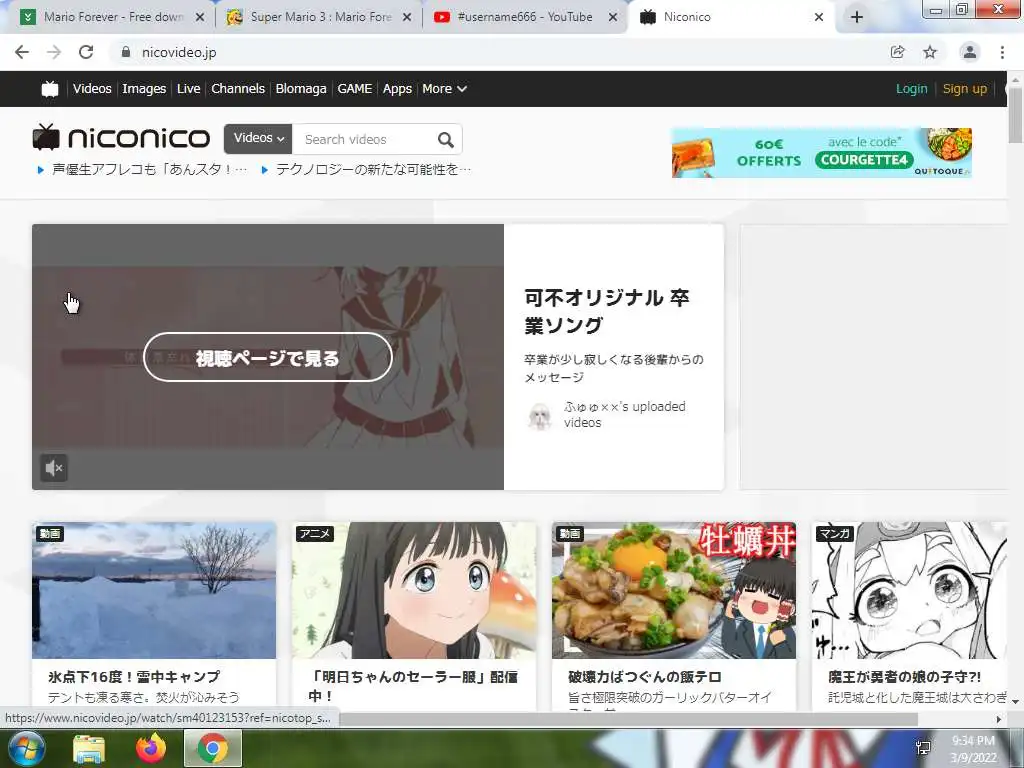Click the lock icon in address bar

click(126, 52)
